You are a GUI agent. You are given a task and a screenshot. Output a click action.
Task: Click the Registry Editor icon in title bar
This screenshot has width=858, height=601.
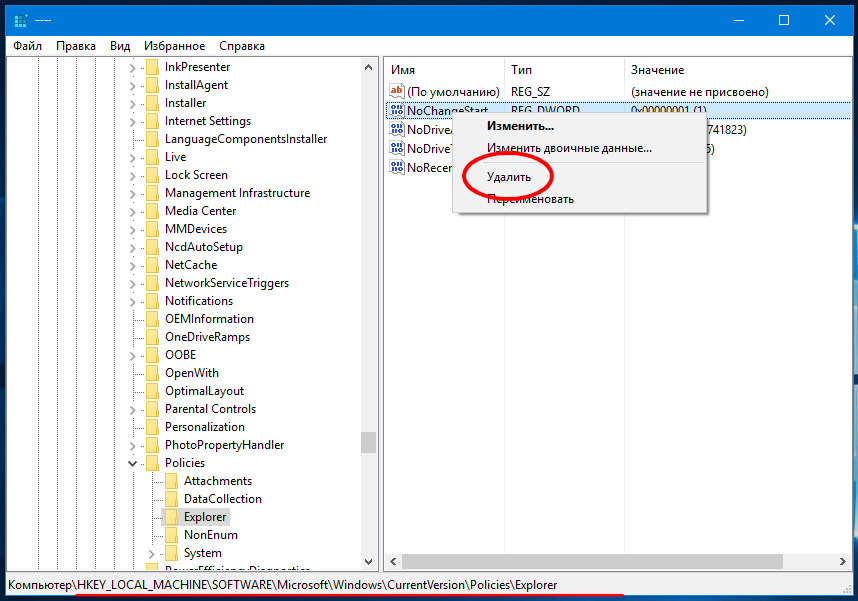tap(21, 20)
